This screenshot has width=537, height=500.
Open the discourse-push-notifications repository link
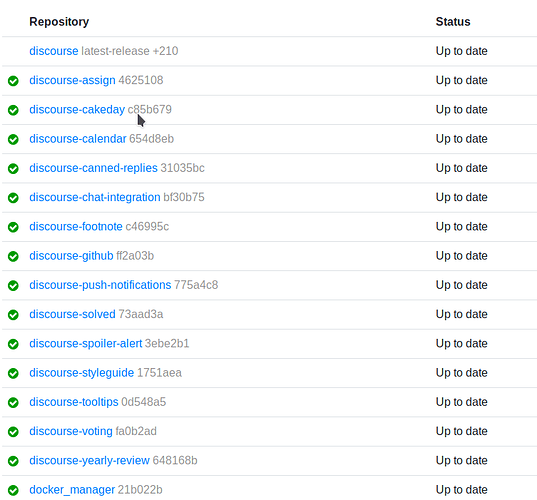[100, 285]
